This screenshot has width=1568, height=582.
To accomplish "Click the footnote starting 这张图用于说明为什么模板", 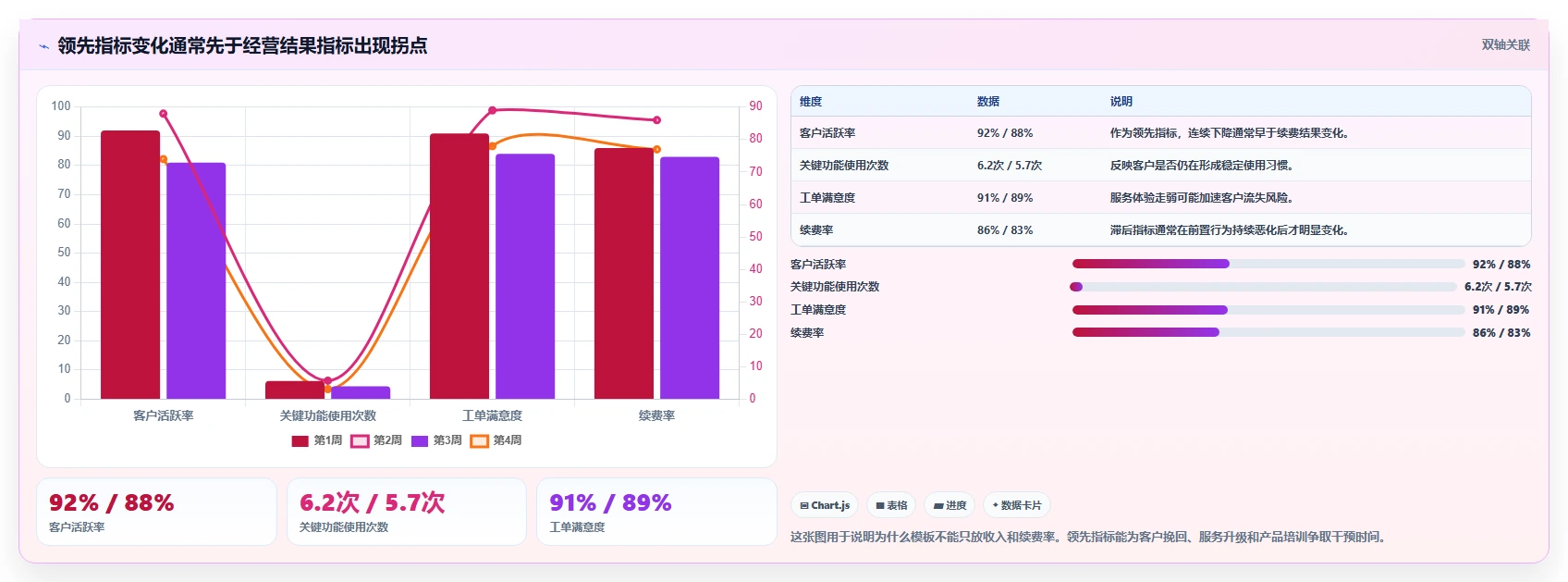I will point(1090,537).
